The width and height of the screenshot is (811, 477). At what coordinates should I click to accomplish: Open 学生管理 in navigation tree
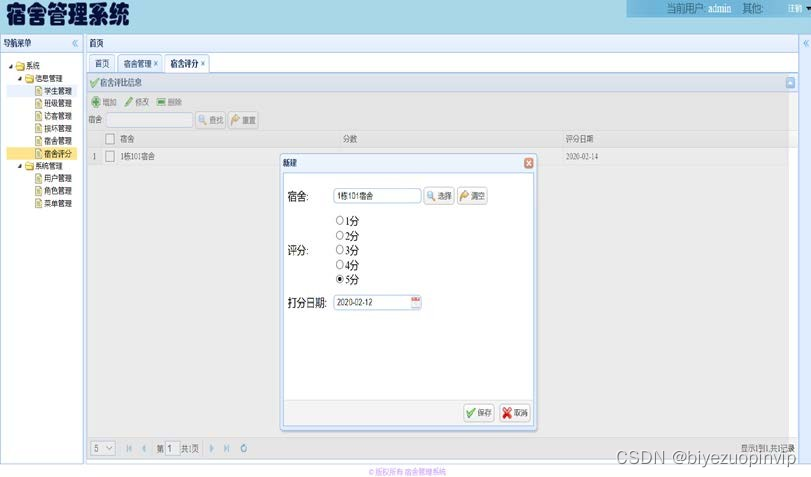[x=57, y=91]
